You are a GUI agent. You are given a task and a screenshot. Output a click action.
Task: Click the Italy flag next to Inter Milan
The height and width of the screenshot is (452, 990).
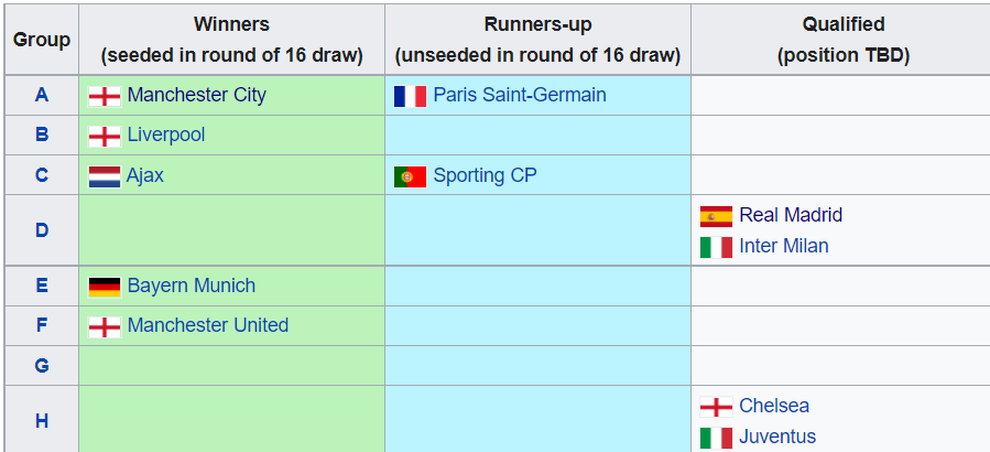tap(716, 247)
